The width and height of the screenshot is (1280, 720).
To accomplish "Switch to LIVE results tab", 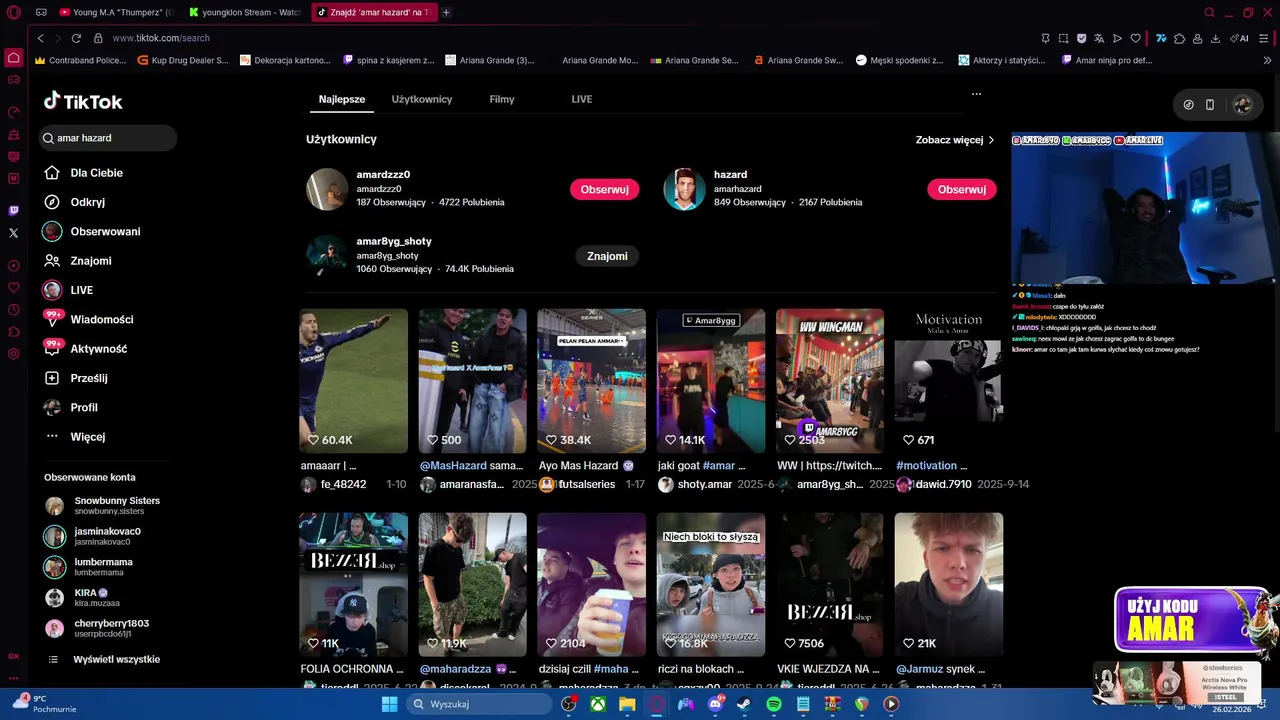I will [x=582, y=99].
